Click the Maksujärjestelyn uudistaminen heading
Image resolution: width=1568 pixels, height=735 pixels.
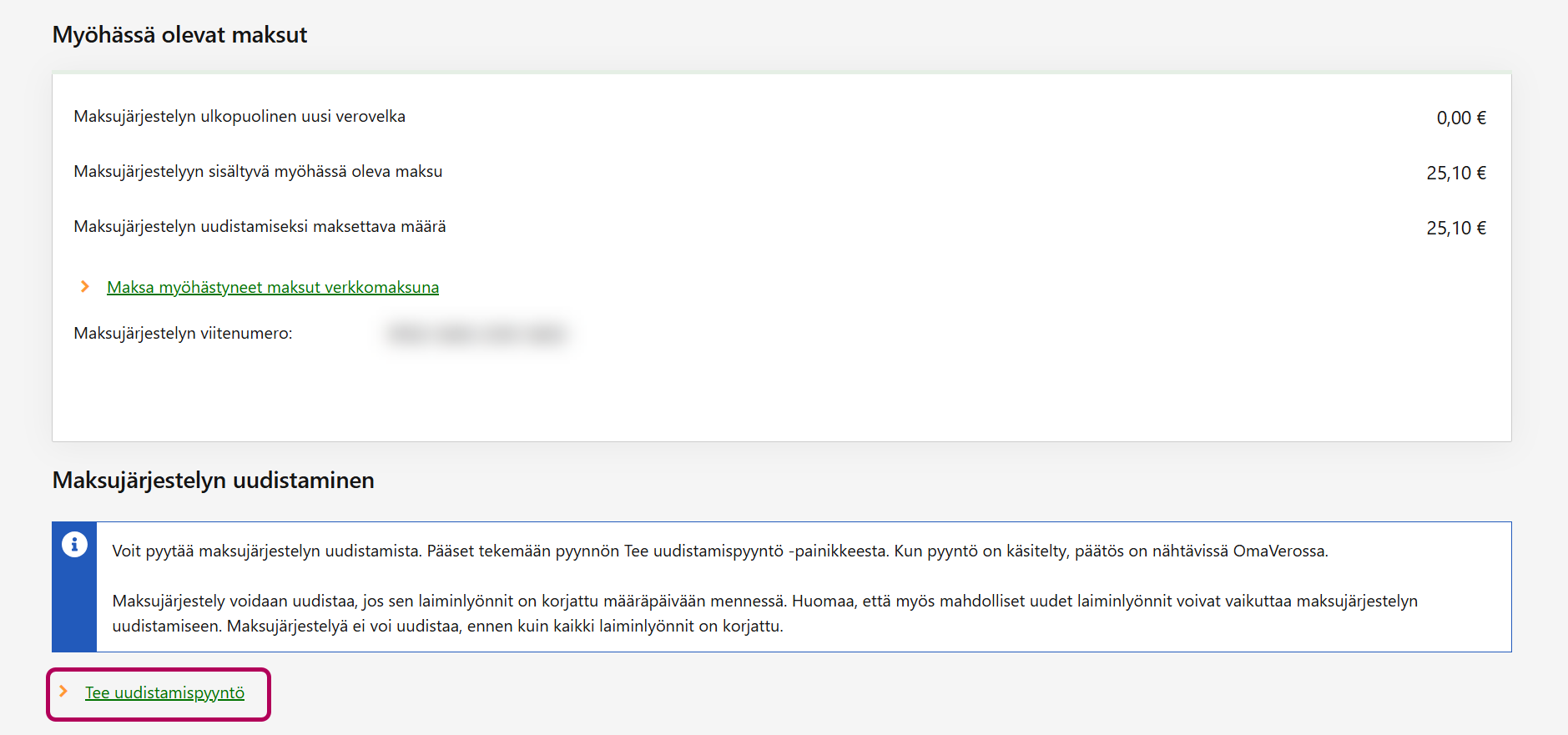pyautogui.click(x=213, y=481)
